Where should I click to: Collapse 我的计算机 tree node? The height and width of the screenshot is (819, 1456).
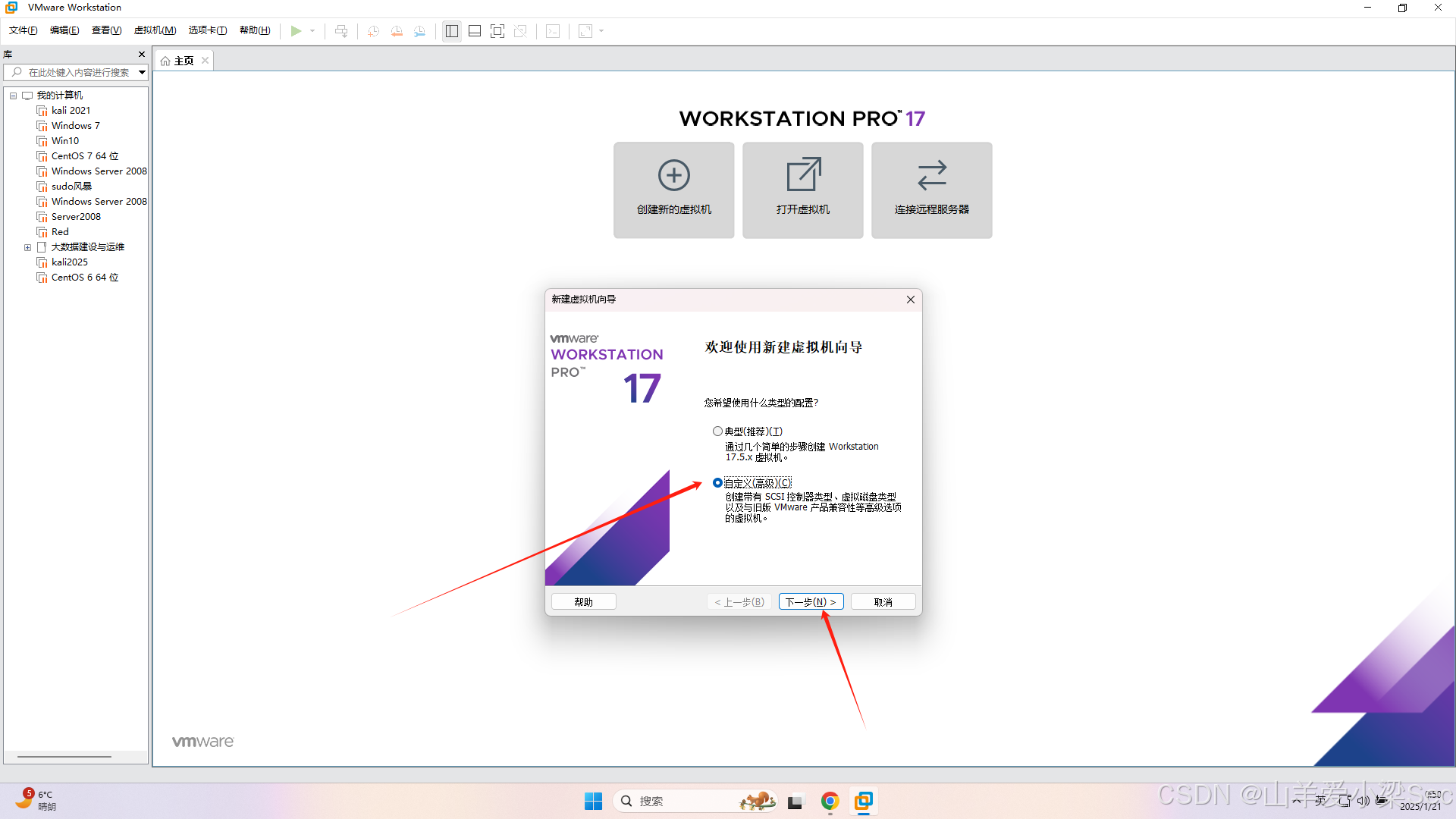tap(13, 96)
